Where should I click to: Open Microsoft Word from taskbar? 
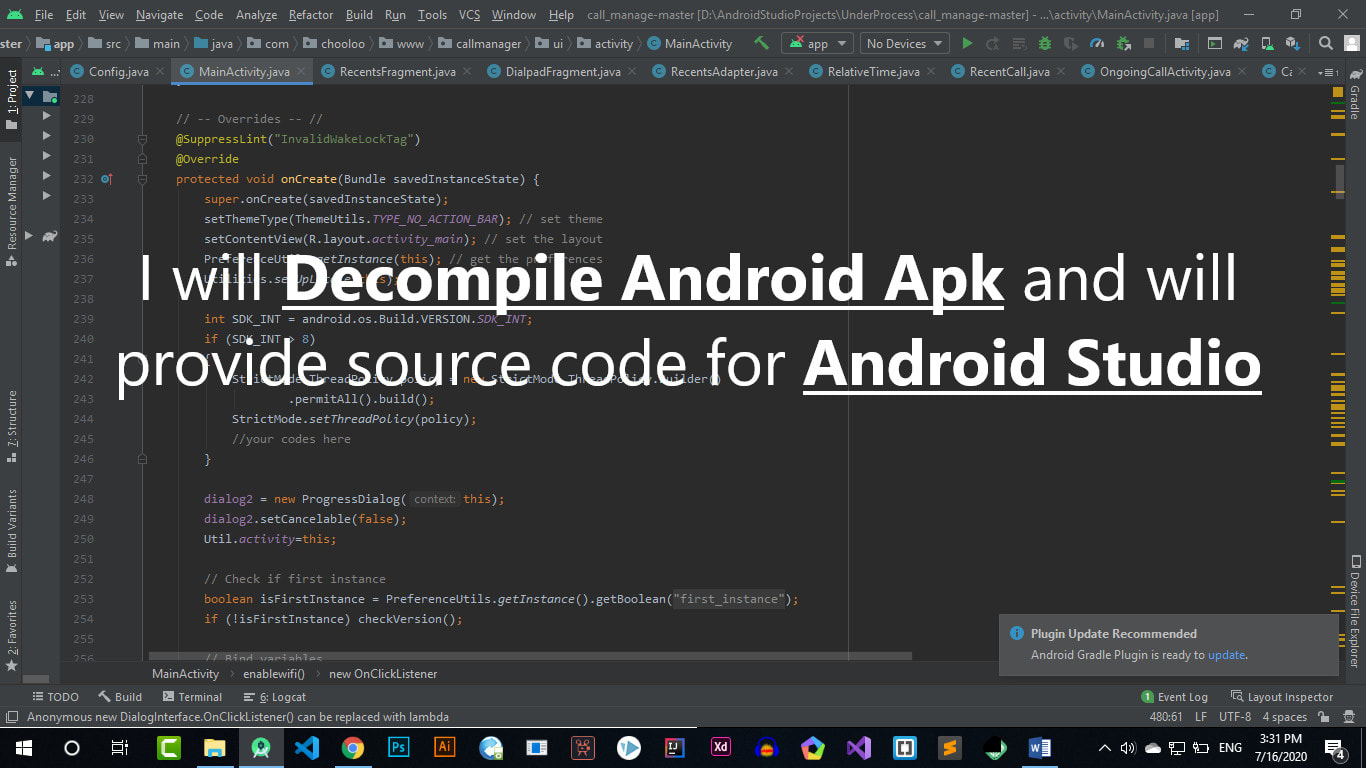1040,748
